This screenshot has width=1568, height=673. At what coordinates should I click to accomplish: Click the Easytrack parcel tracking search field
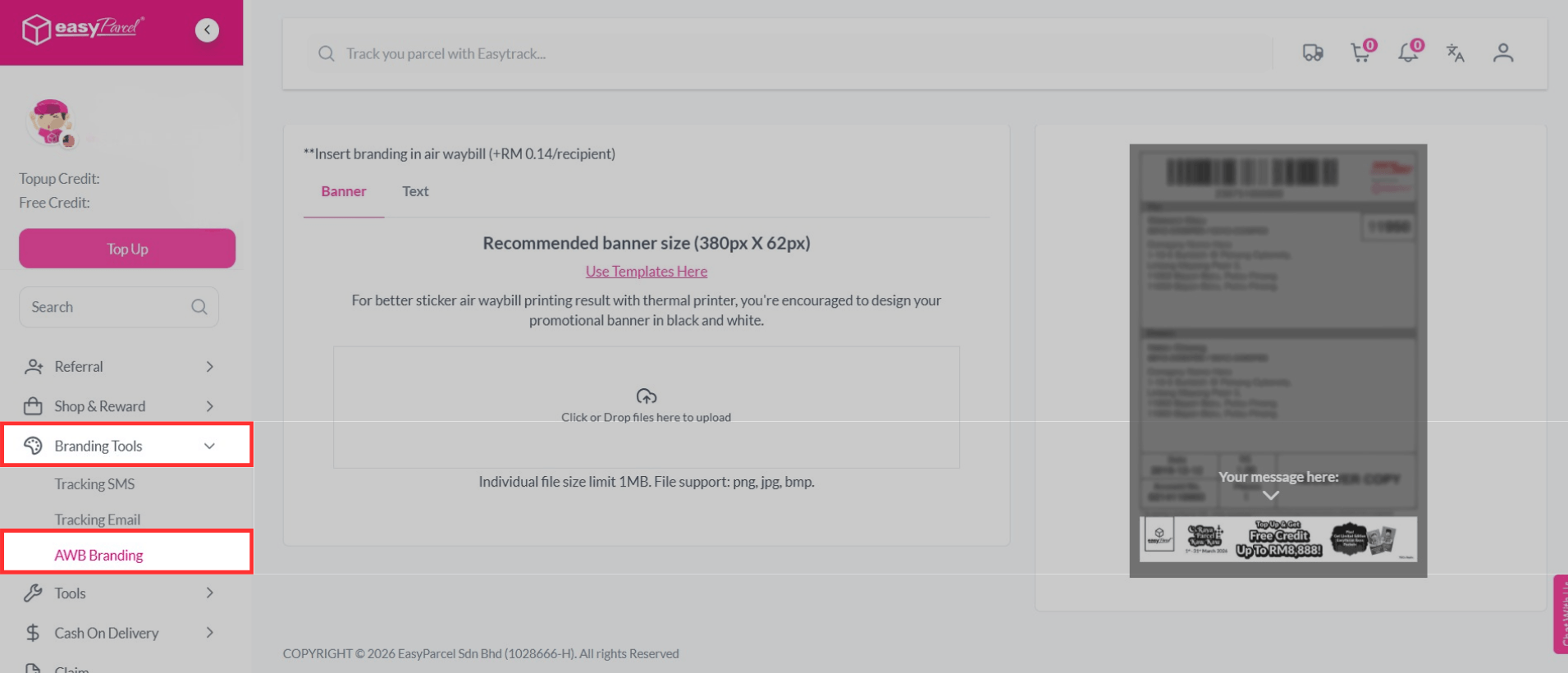pos(788,54)
